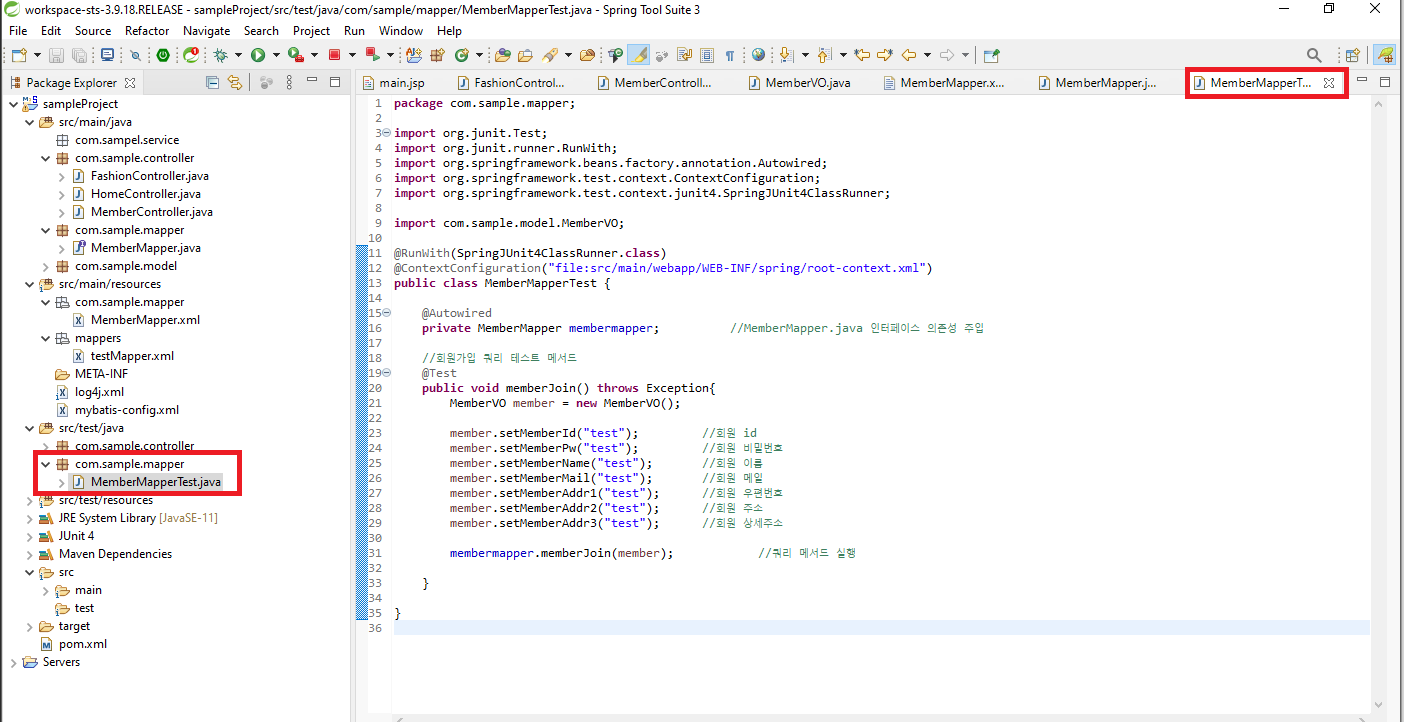Image resolution: width=1404 pixels, height=722 pixels.
Task: Click the Open Type toolbar icon
Action: tap(503, 55)
